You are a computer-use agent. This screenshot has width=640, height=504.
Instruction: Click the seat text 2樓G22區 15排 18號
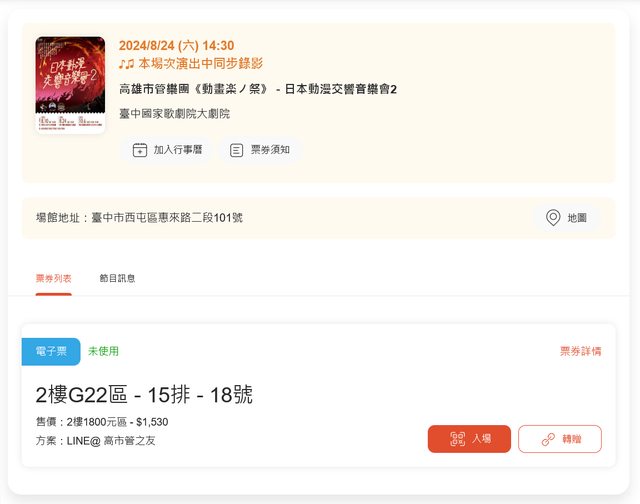(x=144, y=395)
